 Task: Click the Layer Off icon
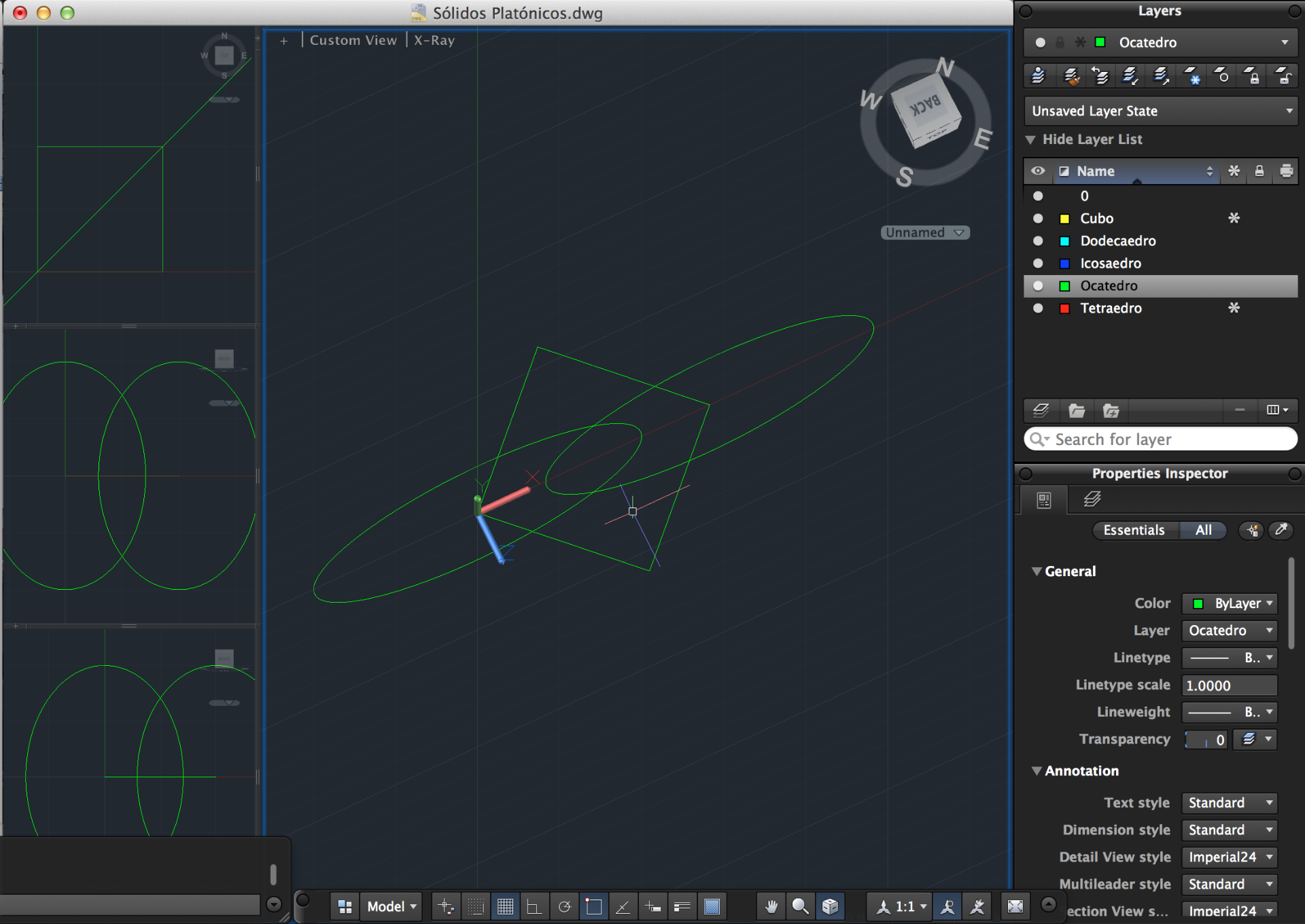(1221, 75)
